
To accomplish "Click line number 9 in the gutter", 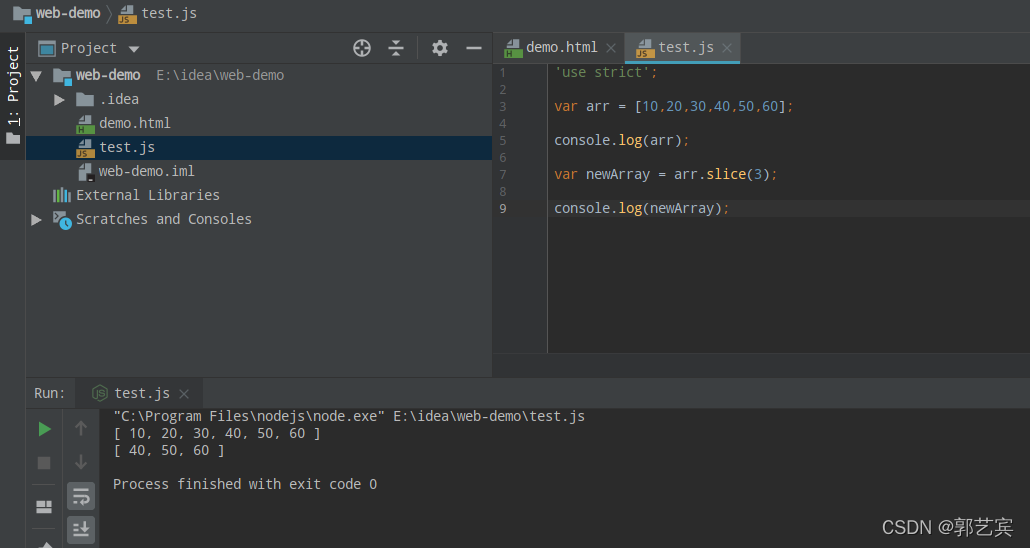I will pyautogui.click(x=503, y=208).
